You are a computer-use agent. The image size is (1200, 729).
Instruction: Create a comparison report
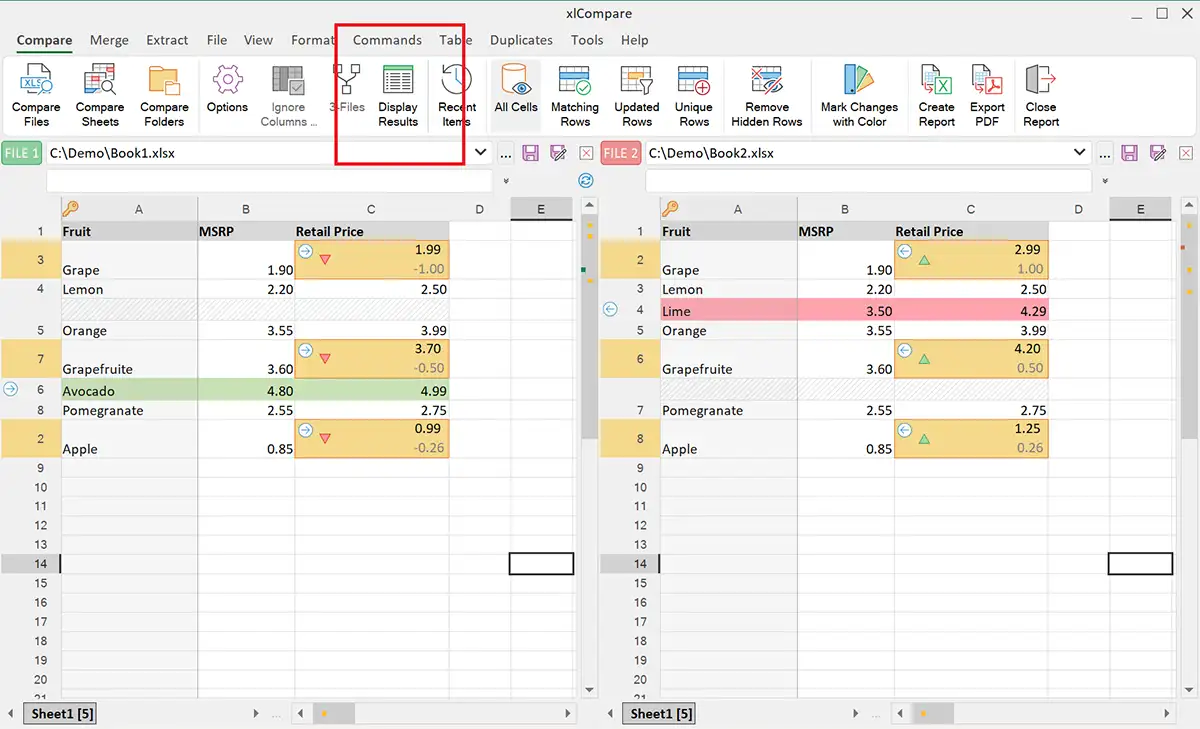point(936,95)
